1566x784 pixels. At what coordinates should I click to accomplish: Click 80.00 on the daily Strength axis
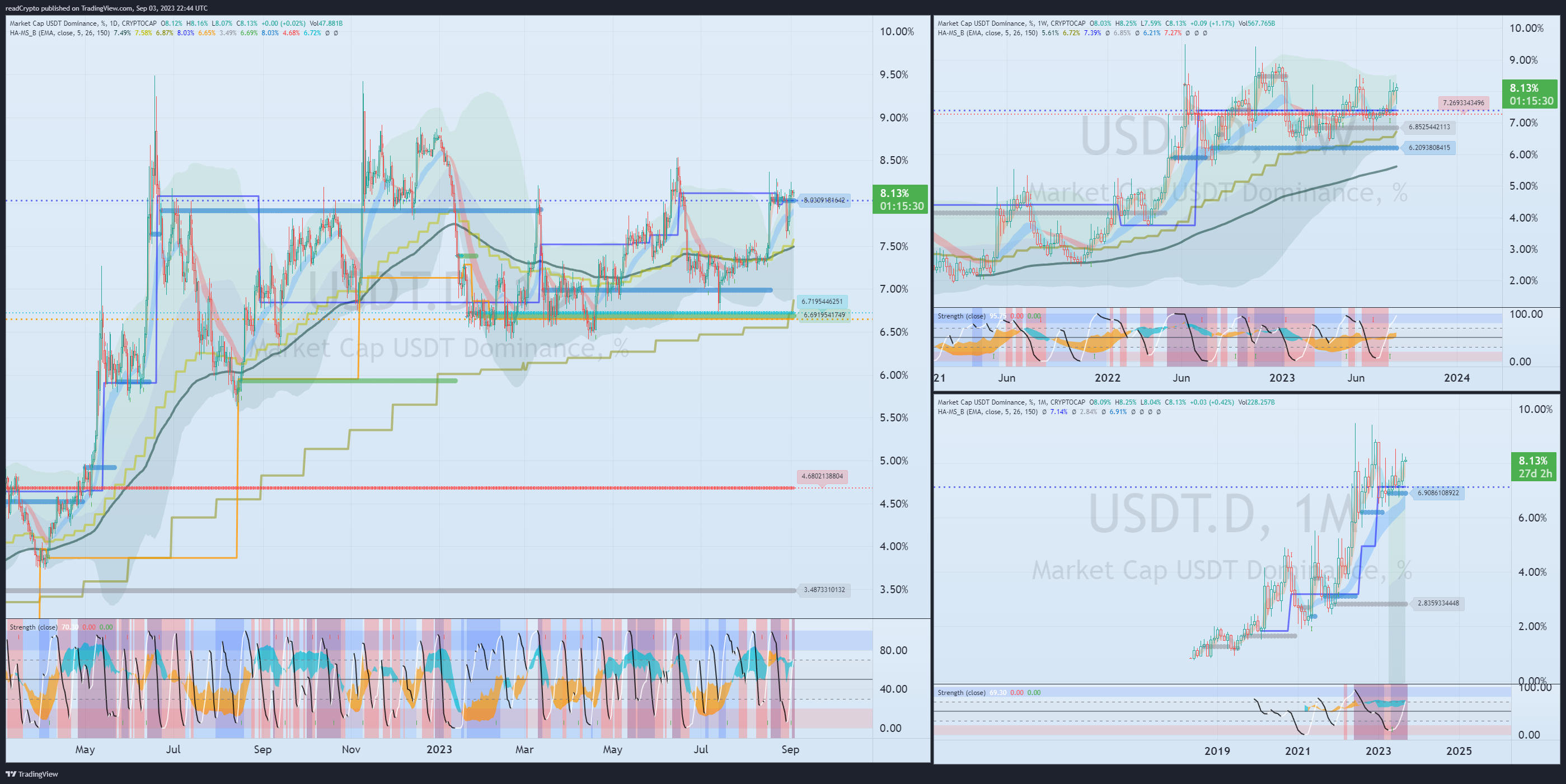(894, 650)
